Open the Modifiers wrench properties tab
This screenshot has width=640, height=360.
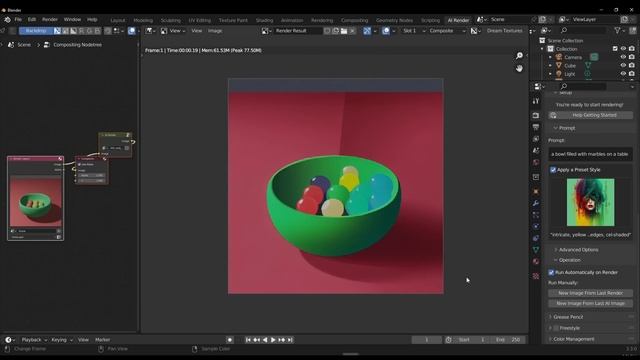[x=536, y=203]
